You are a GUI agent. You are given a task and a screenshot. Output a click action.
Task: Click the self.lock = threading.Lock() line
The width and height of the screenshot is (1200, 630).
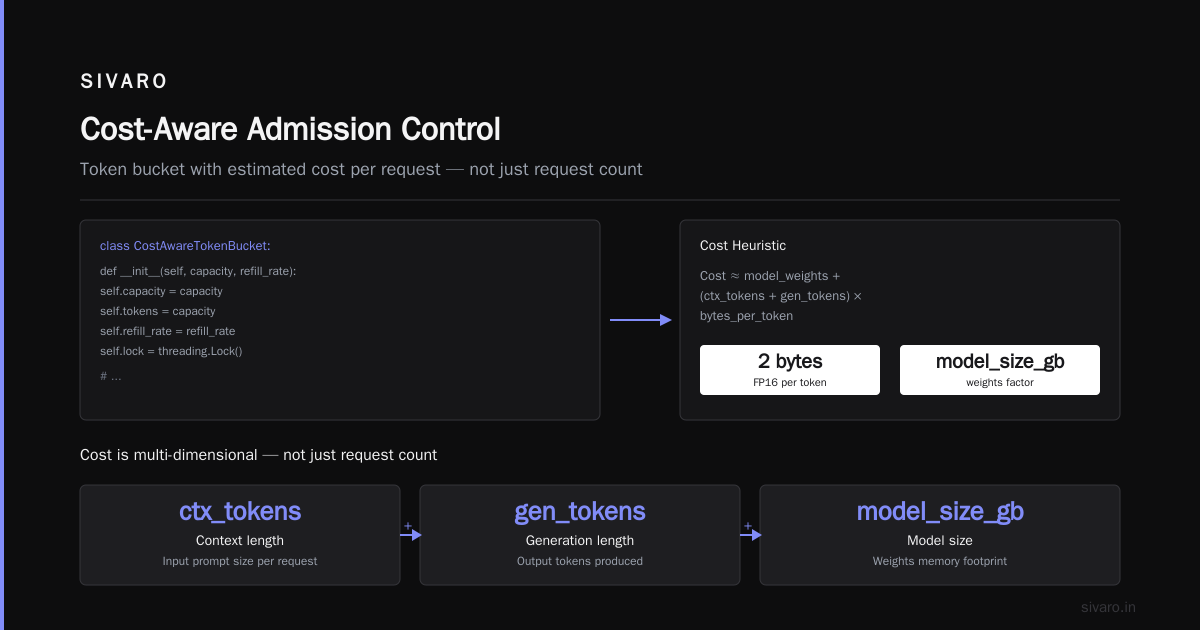coord(171,351)
